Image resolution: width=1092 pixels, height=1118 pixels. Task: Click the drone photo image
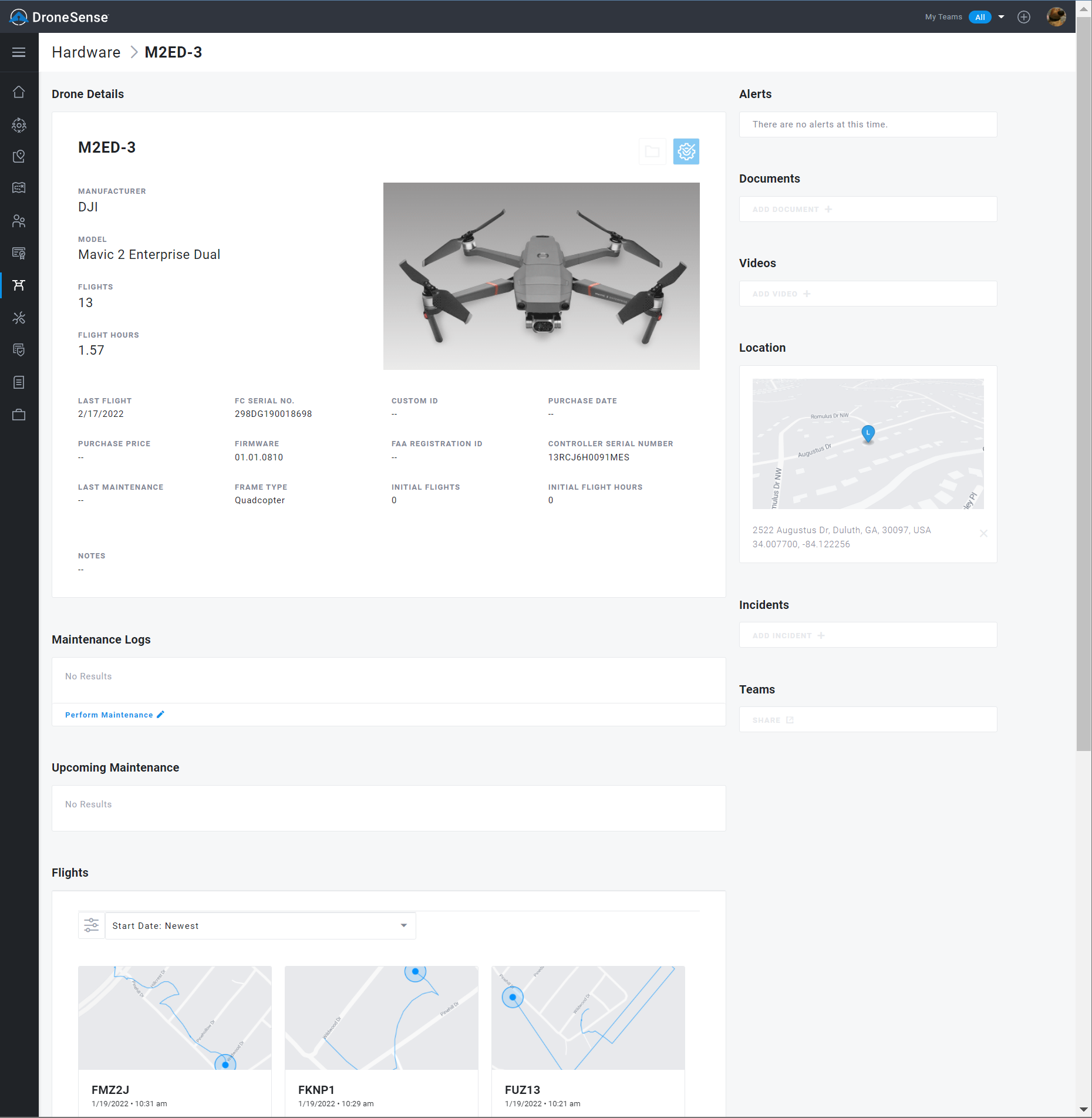(541, 276)
